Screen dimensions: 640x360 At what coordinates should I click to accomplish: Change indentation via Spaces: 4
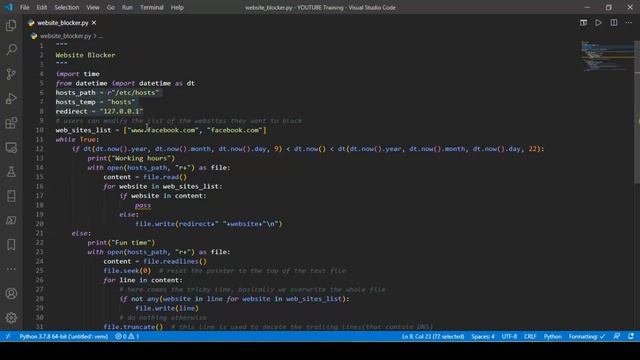click(x=483, y=336)
